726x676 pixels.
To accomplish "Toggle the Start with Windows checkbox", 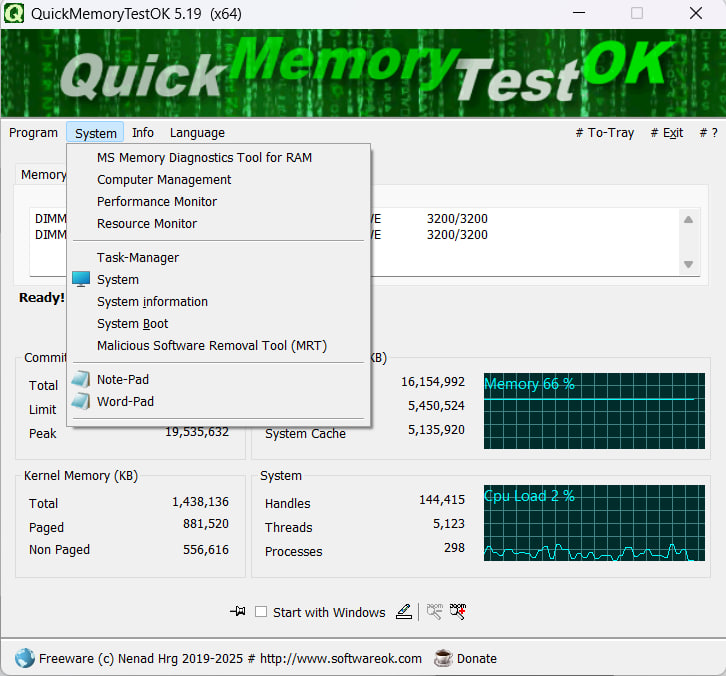I will (261, 612).
